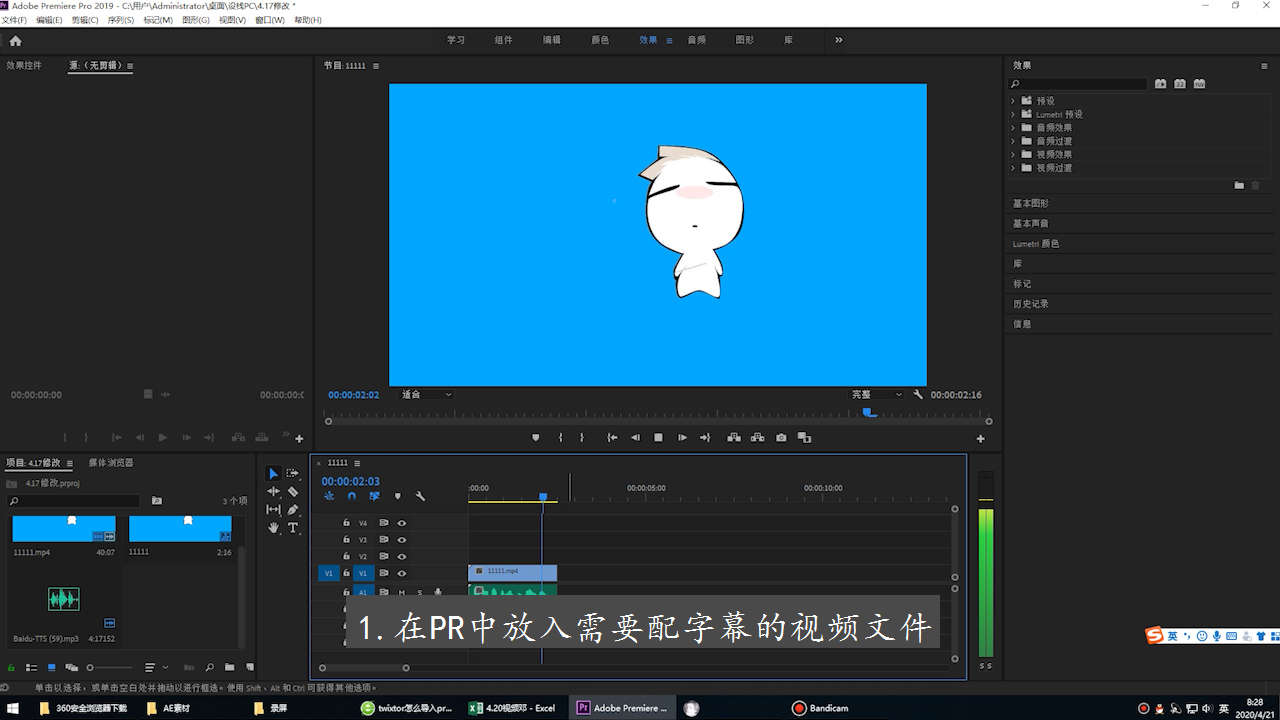The height and width of the screenshot is (720, 1280).
Task: Expand the 预设 folder in Effects
Action: (x=1013, y=101)
